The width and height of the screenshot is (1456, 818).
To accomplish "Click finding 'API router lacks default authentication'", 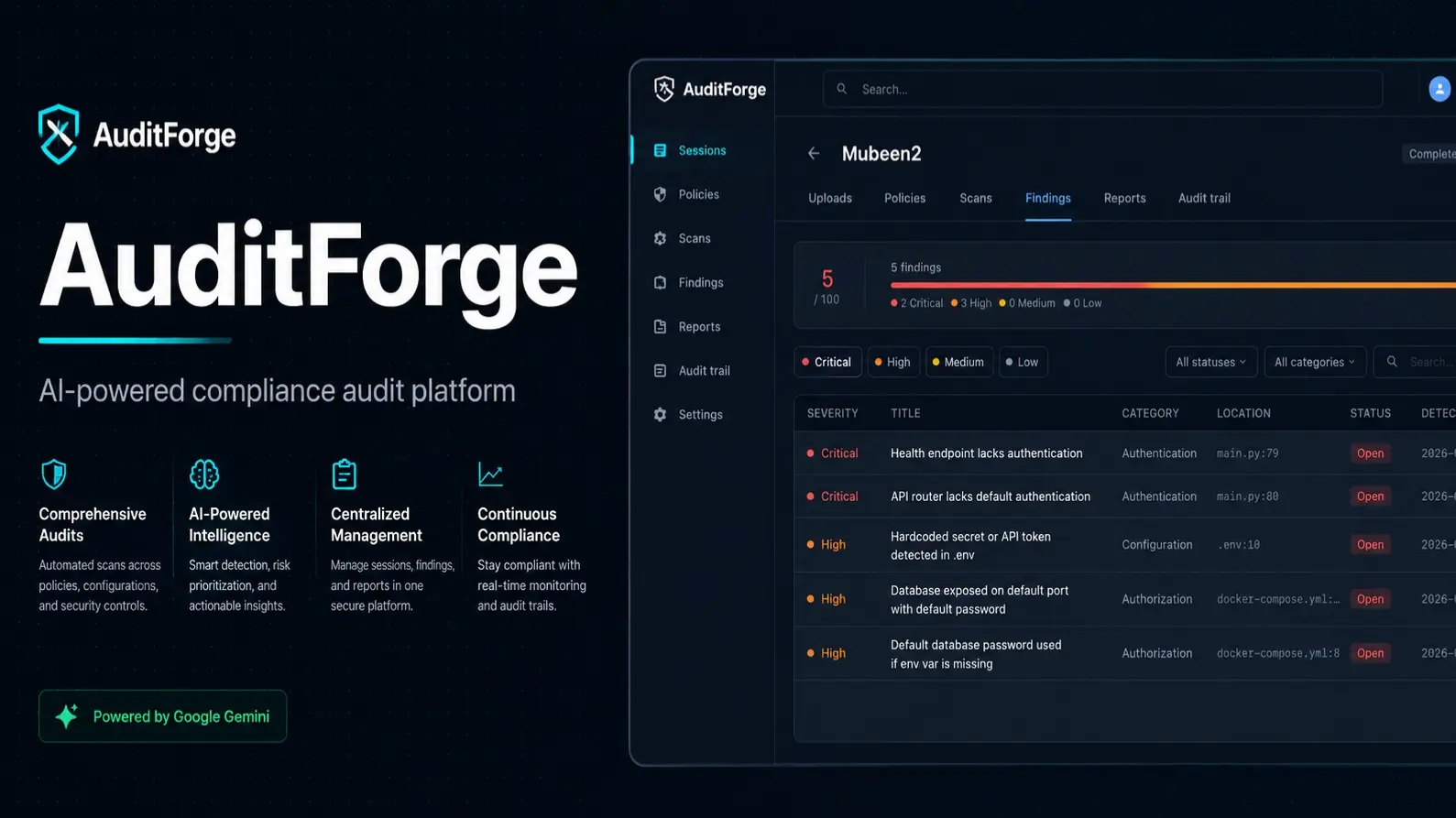I will (x=991, y=496).
